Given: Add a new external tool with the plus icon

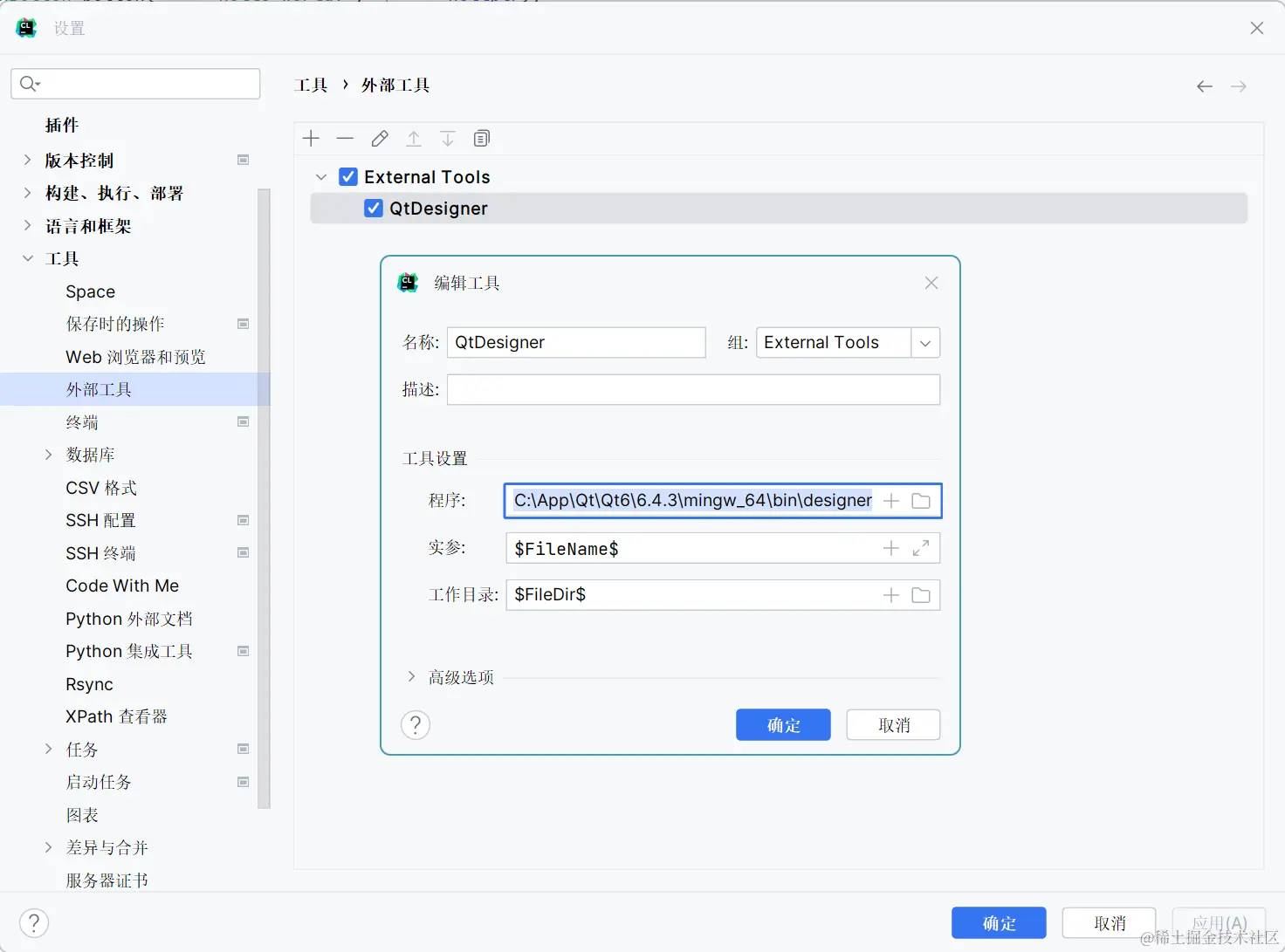Looking at the screenshot, I should coord(311,138).
